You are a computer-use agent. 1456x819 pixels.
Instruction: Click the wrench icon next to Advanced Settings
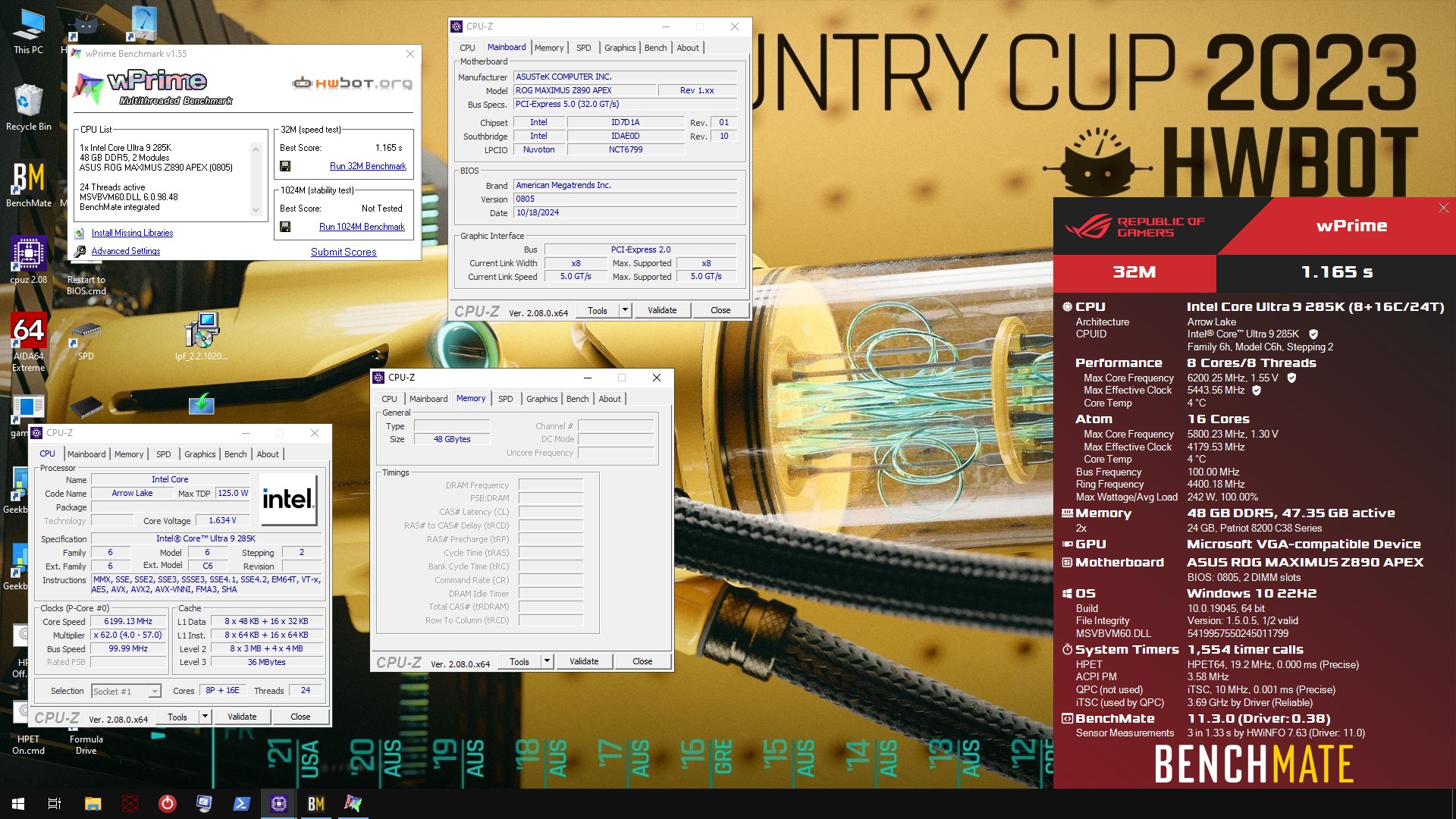coord(80,251)
